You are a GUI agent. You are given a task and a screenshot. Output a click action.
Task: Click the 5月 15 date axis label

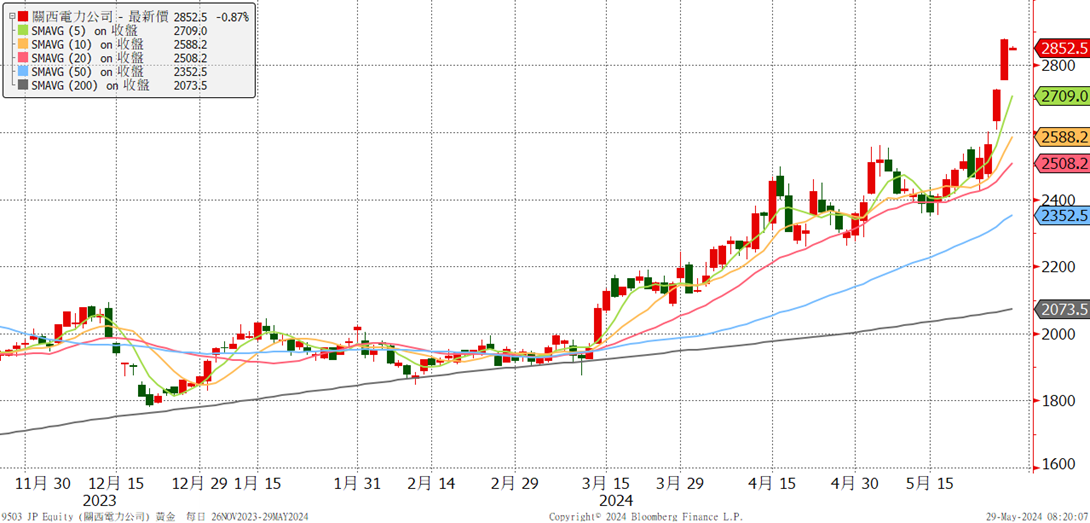click(x=931, y=484)
